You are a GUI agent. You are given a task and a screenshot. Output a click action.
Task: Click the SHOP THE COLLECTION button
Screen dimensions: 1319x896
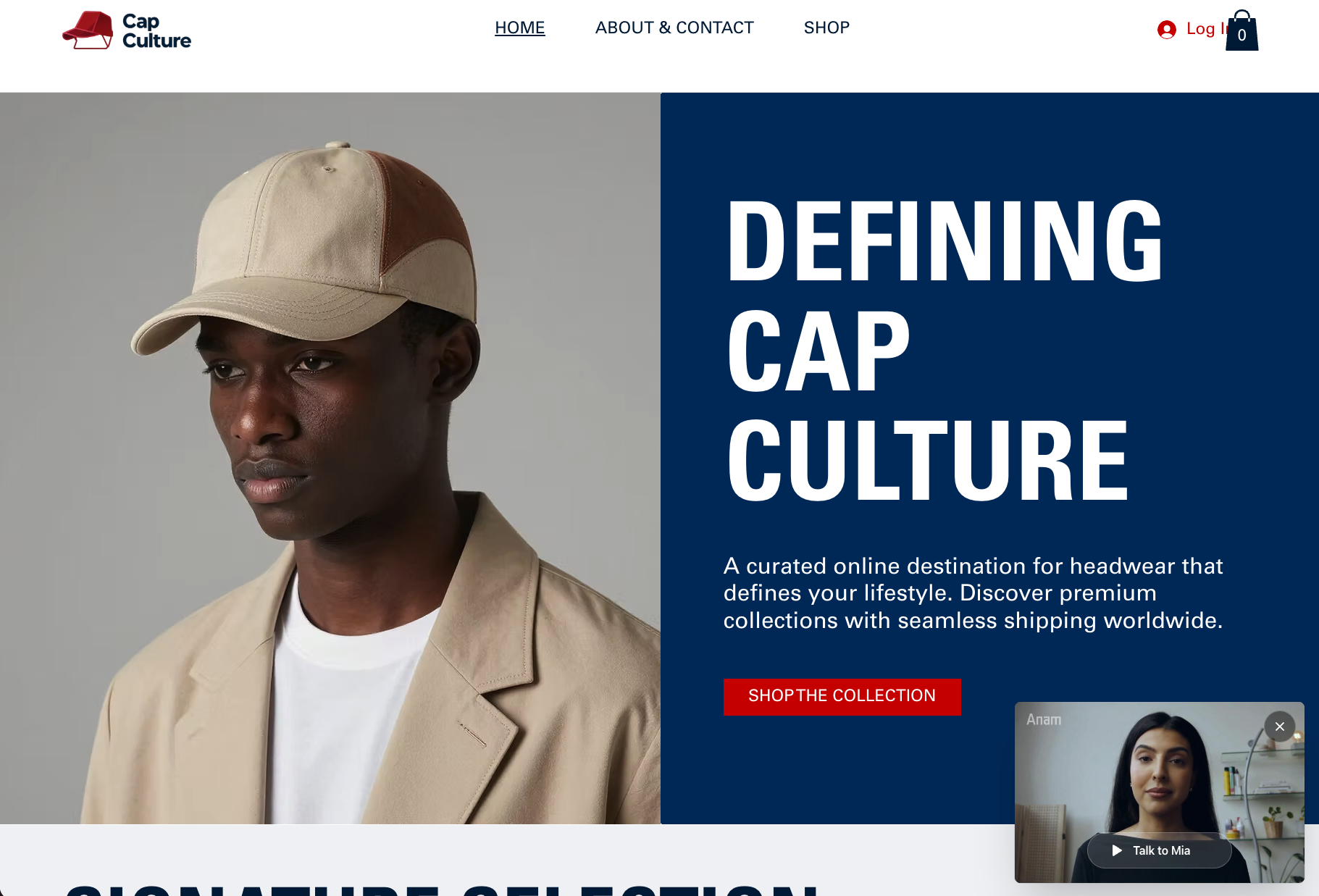coord(842,696)
